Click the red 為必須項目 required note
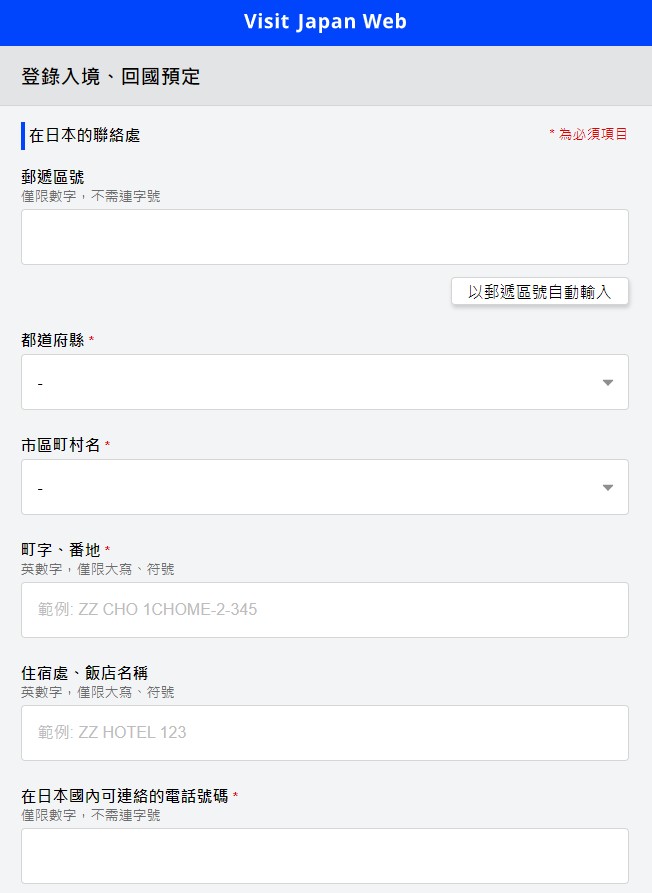Screen dimensions: 652x893 [588, 134]
